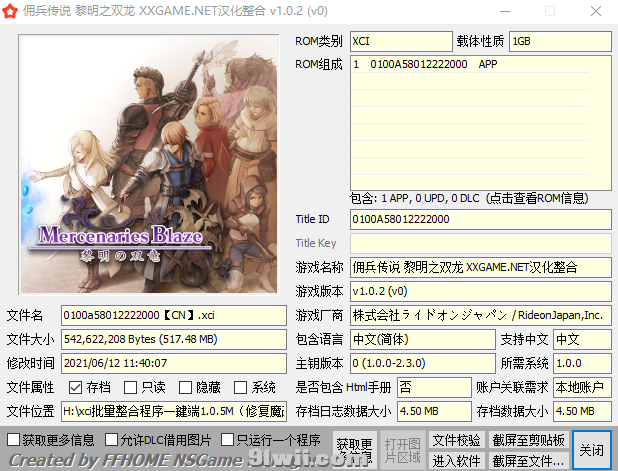The height and width of the screenshot is (471, 618).
Task: Toggle the 存档 file attribute checkbox
Action: [x=76, y=387]
